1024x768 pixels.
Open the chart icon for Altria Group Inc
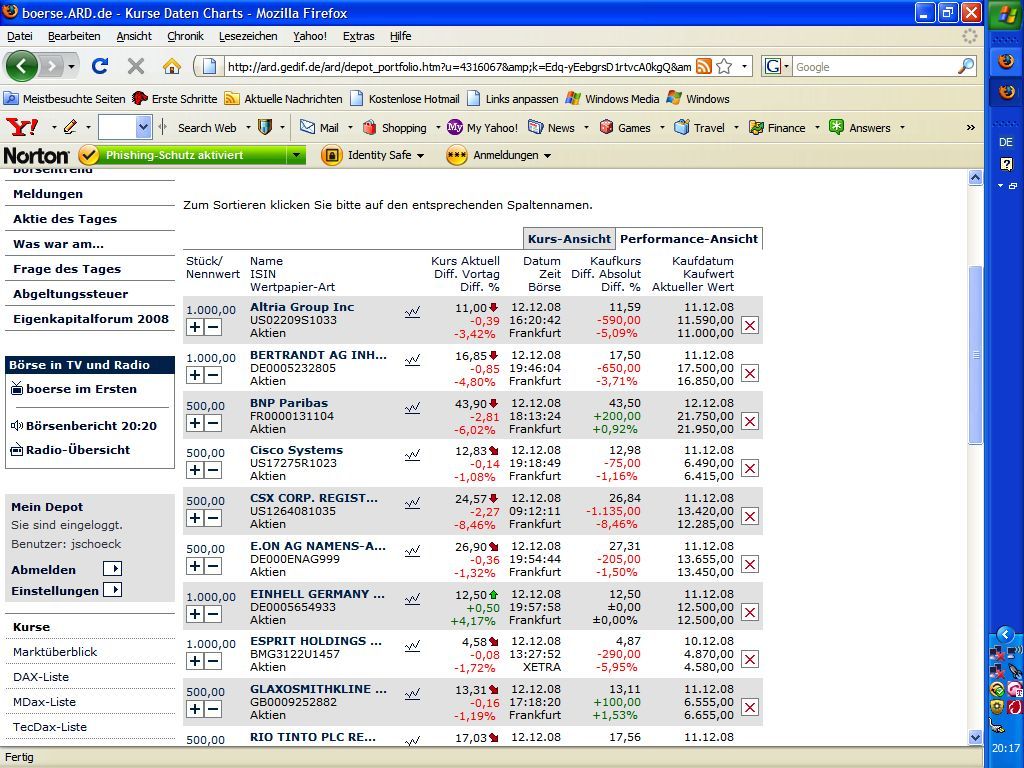(x=412, y=312)
